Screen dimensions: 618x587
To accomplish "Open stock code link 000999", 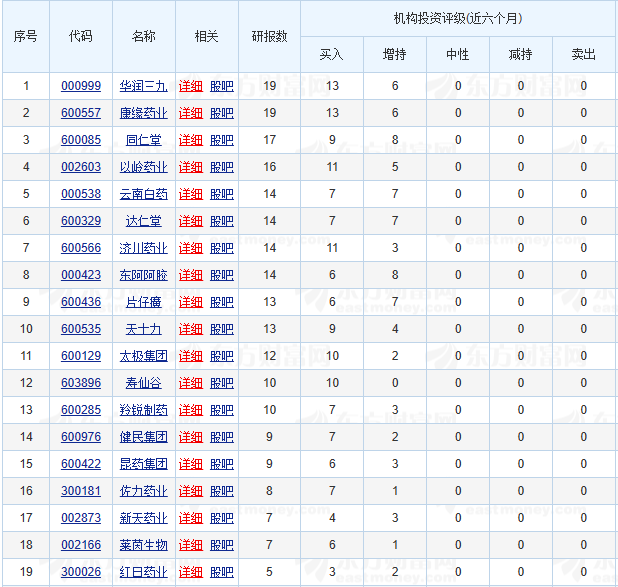I will [81, 86].
